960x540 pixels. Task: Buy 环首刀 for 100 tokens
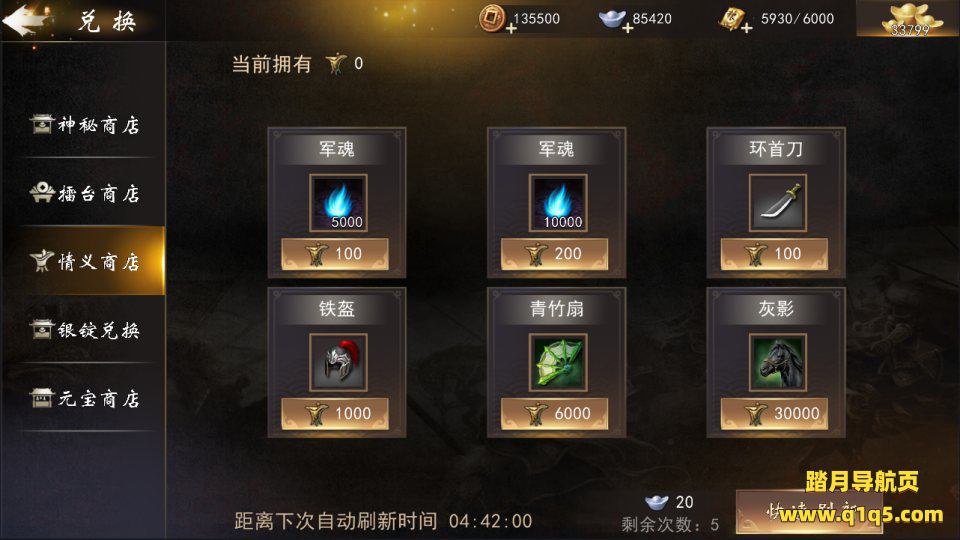coord(774,254)
